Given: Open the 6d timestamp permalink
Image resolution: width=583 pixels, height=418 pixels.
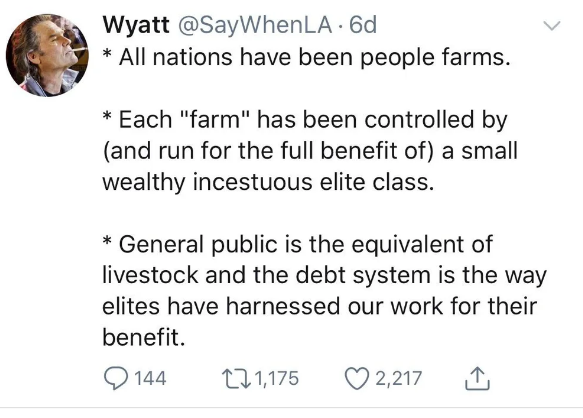Looking at the screenshot, I should tap(363, 25).
